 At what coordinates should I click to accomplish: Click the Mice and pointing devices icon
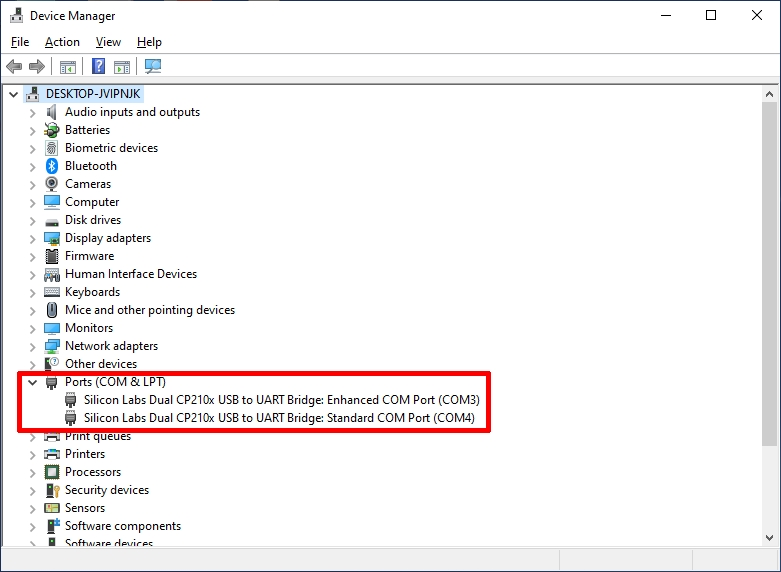[52, 310]
